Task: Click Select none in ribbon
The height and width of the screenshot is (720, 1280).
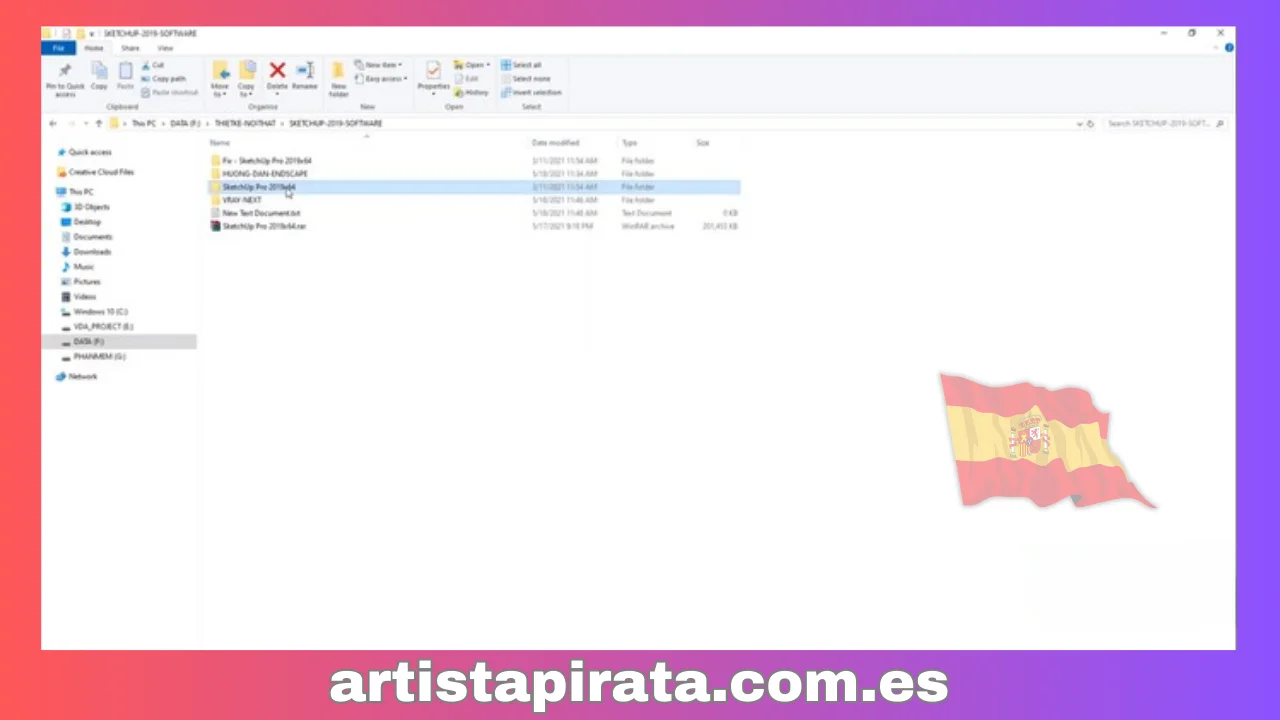Action: [x=526, y=78]
